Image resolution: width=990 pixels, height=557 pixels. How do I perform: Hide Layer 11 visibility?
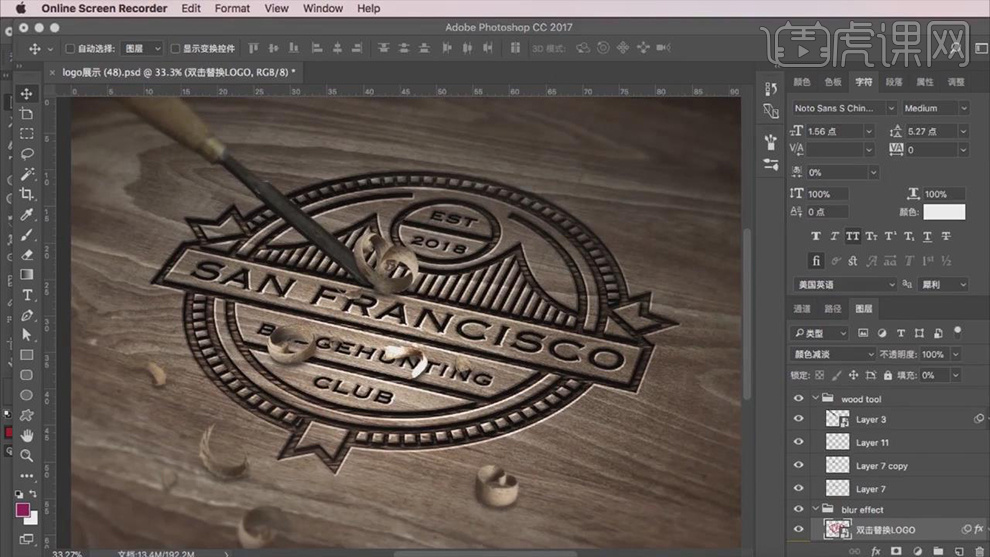(x=798, y=442)
